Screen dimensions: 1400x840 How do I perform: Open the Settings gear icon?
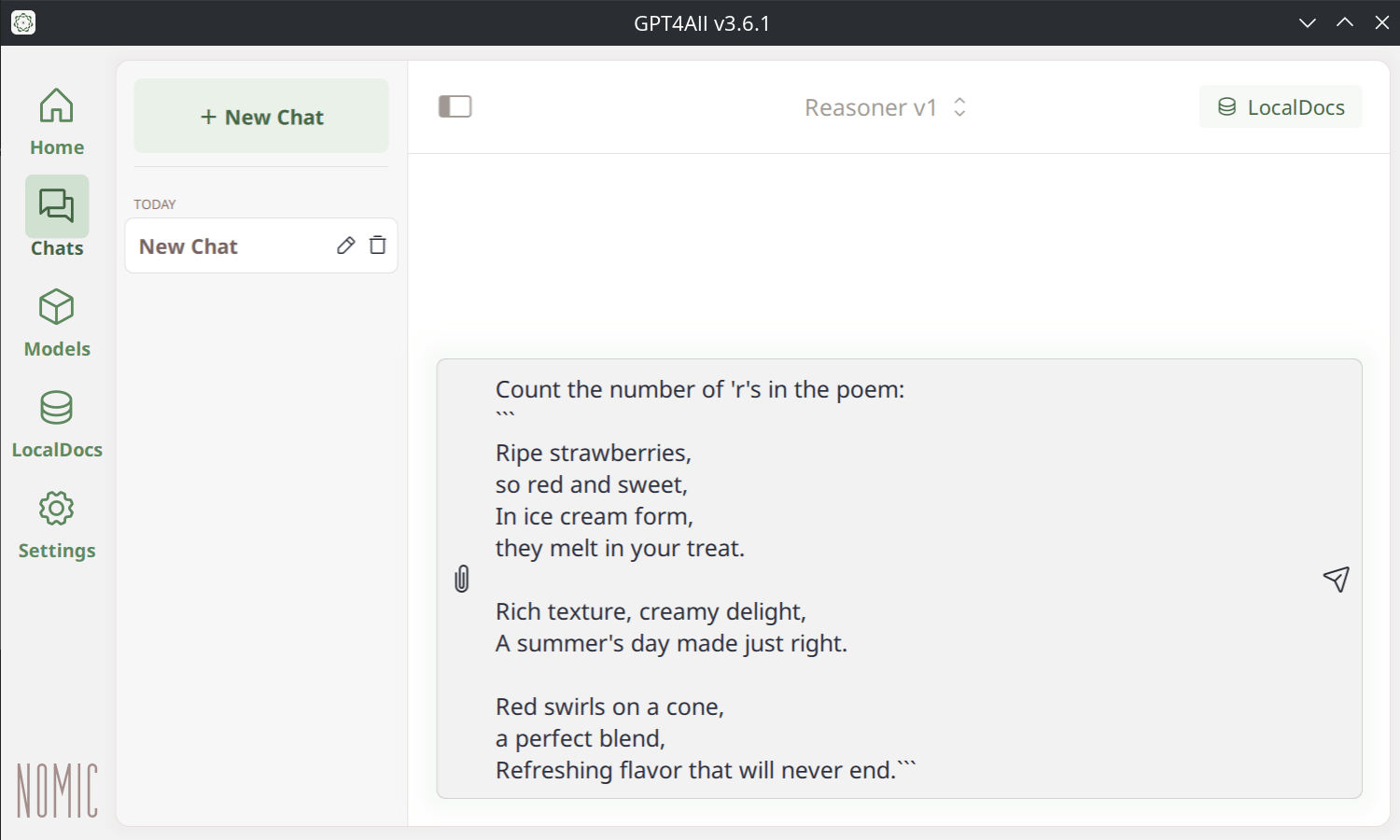[x=56, y=509]
